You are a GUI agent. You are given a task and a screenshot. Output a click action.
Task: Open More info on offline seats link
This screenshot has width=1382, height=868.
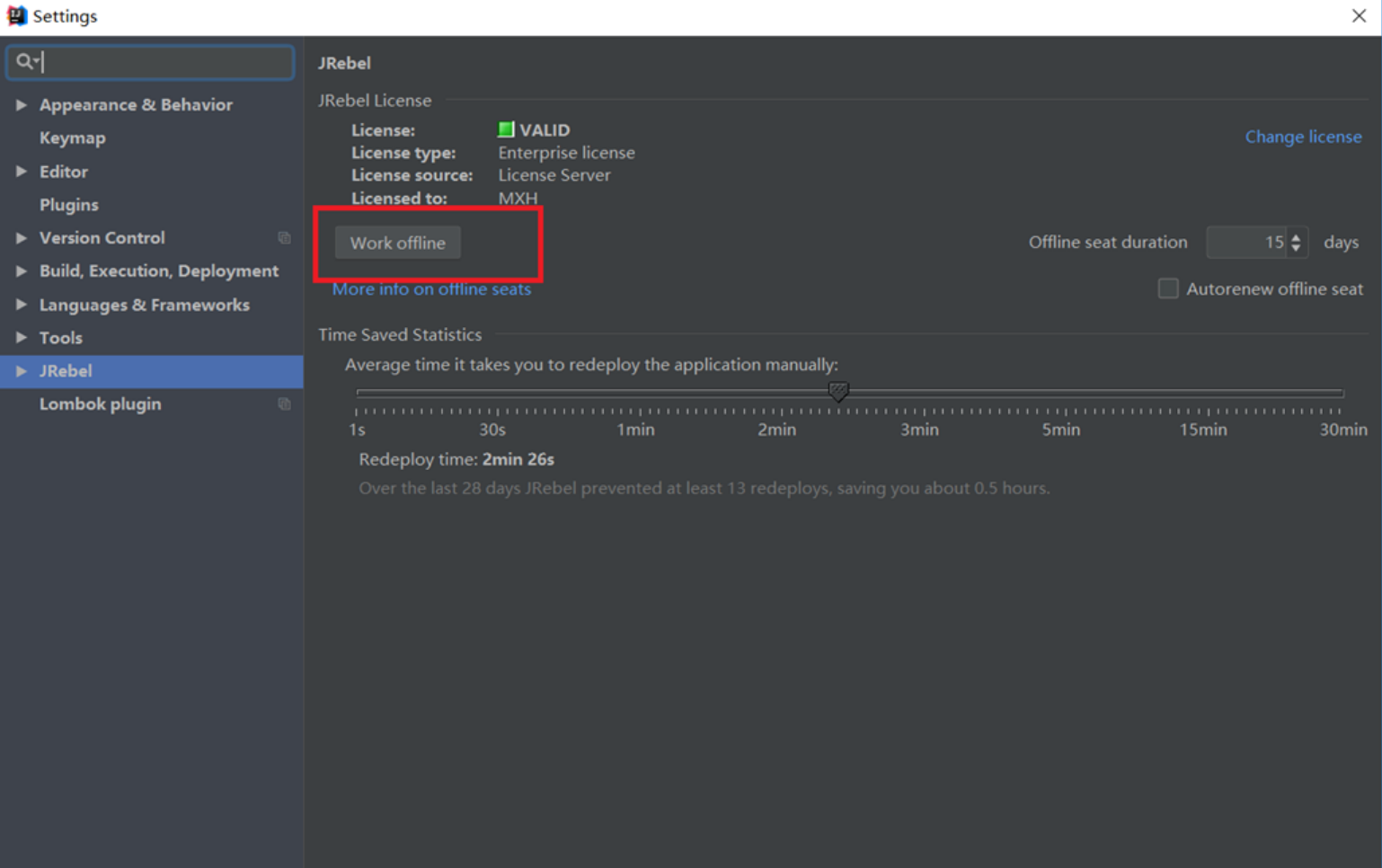pyautogui.click(x=431, y=289)
